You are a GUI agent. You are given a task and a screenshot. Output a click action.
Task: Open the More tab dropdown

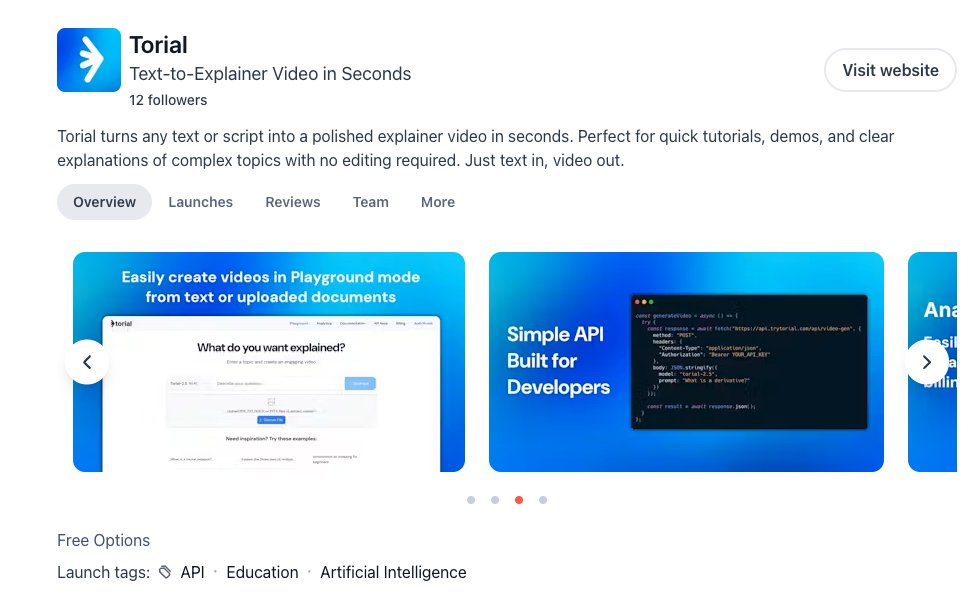point(438,202)
